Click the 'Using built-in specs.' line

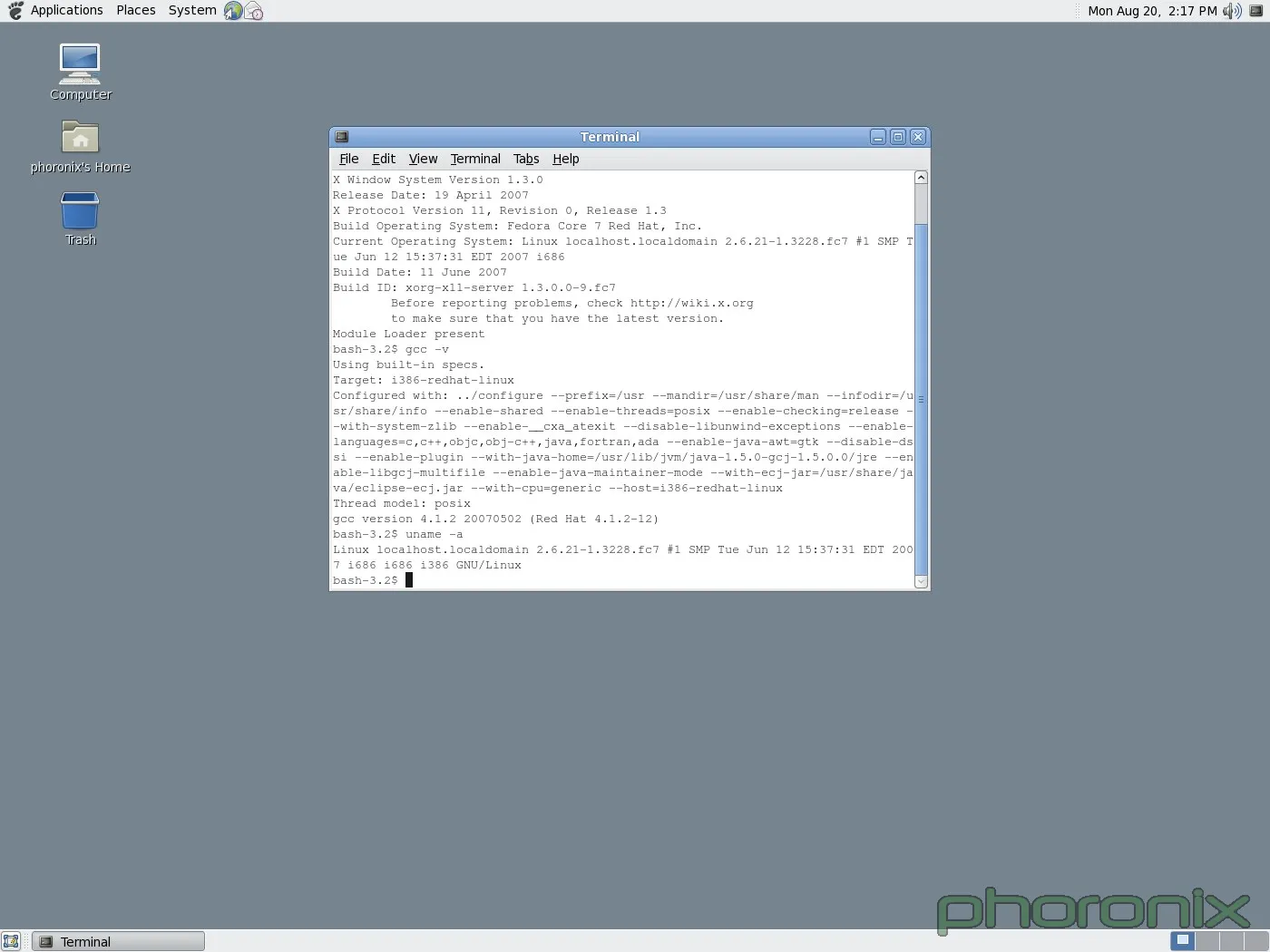pyautogui.click(x=409, y=365)
